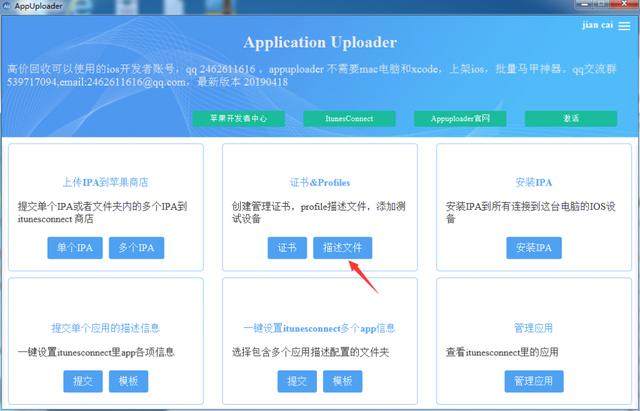This screenshot has width=640, height=411.
Task: Click the 安装IPA blue button
Action: pos(534,248)
